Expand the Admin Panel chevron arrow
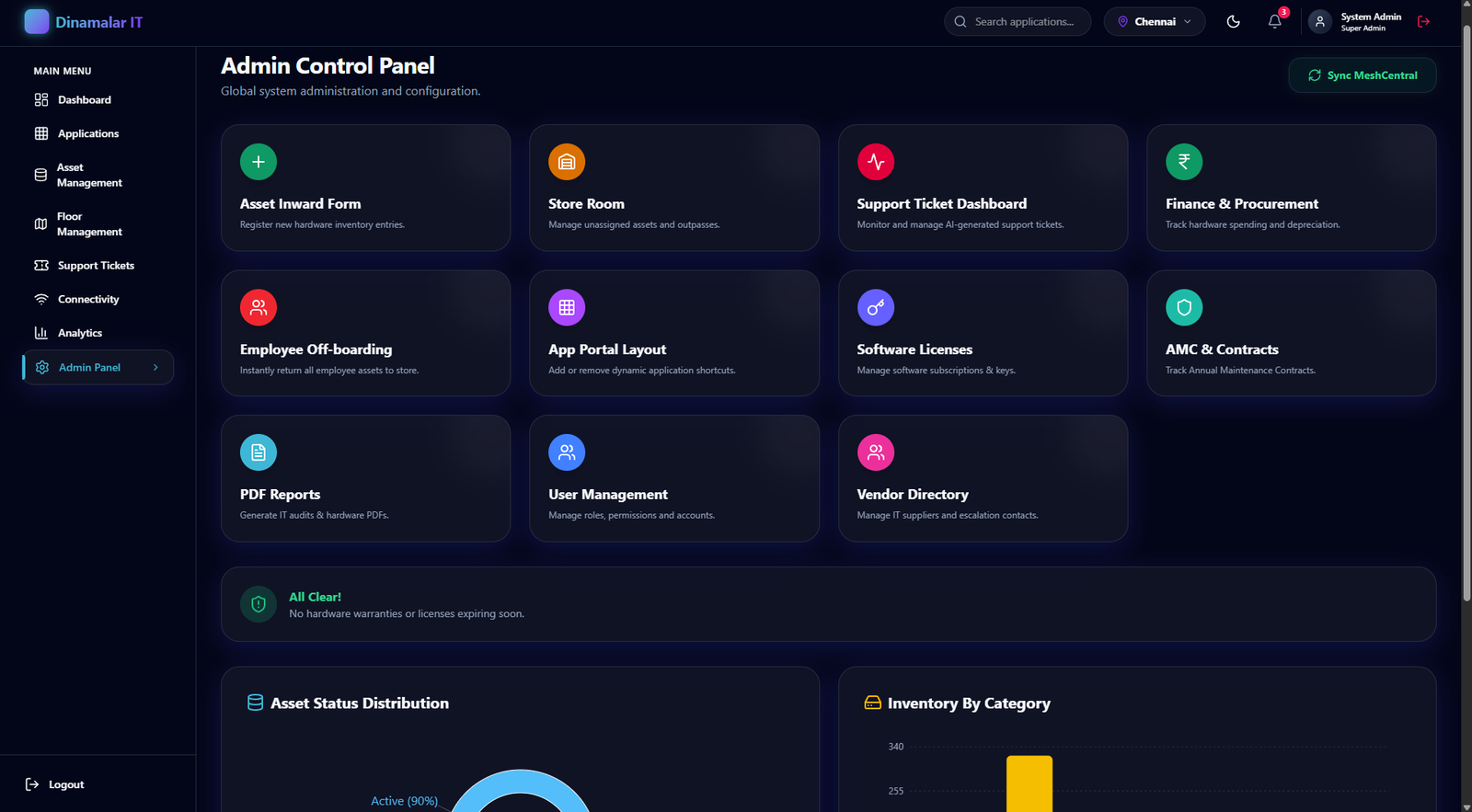This screenshot has width=1472, height=812. [x=155, y=367]
